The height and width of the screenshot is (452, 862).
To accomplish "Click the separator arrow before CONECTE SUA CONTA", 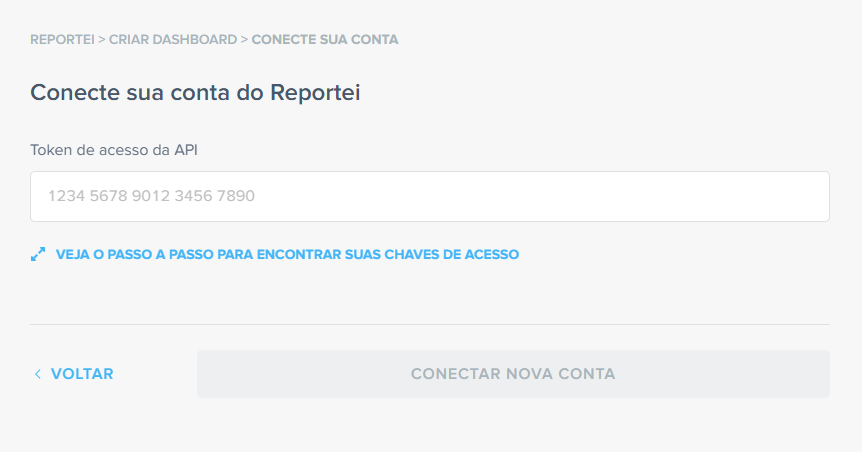I will [x=244, y=40].
